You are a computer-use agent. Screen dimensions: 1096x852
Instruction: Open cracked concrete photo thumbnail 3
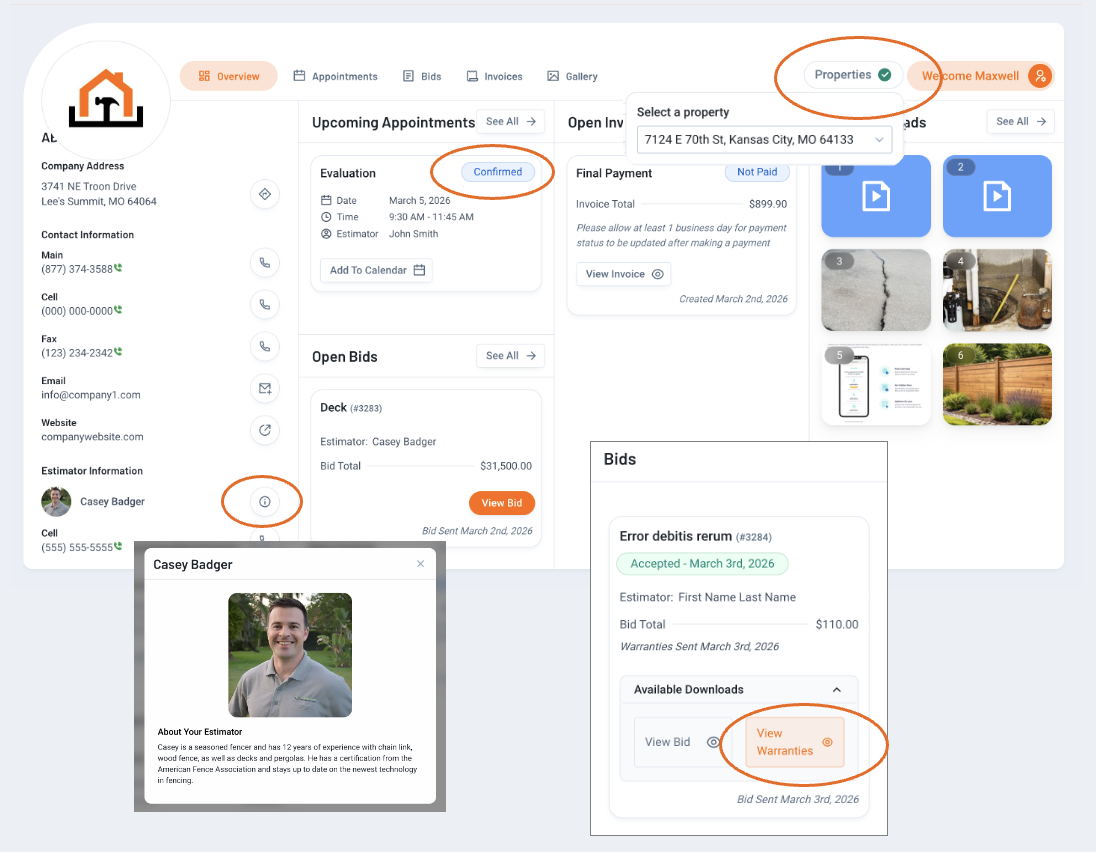coord(876,290)
